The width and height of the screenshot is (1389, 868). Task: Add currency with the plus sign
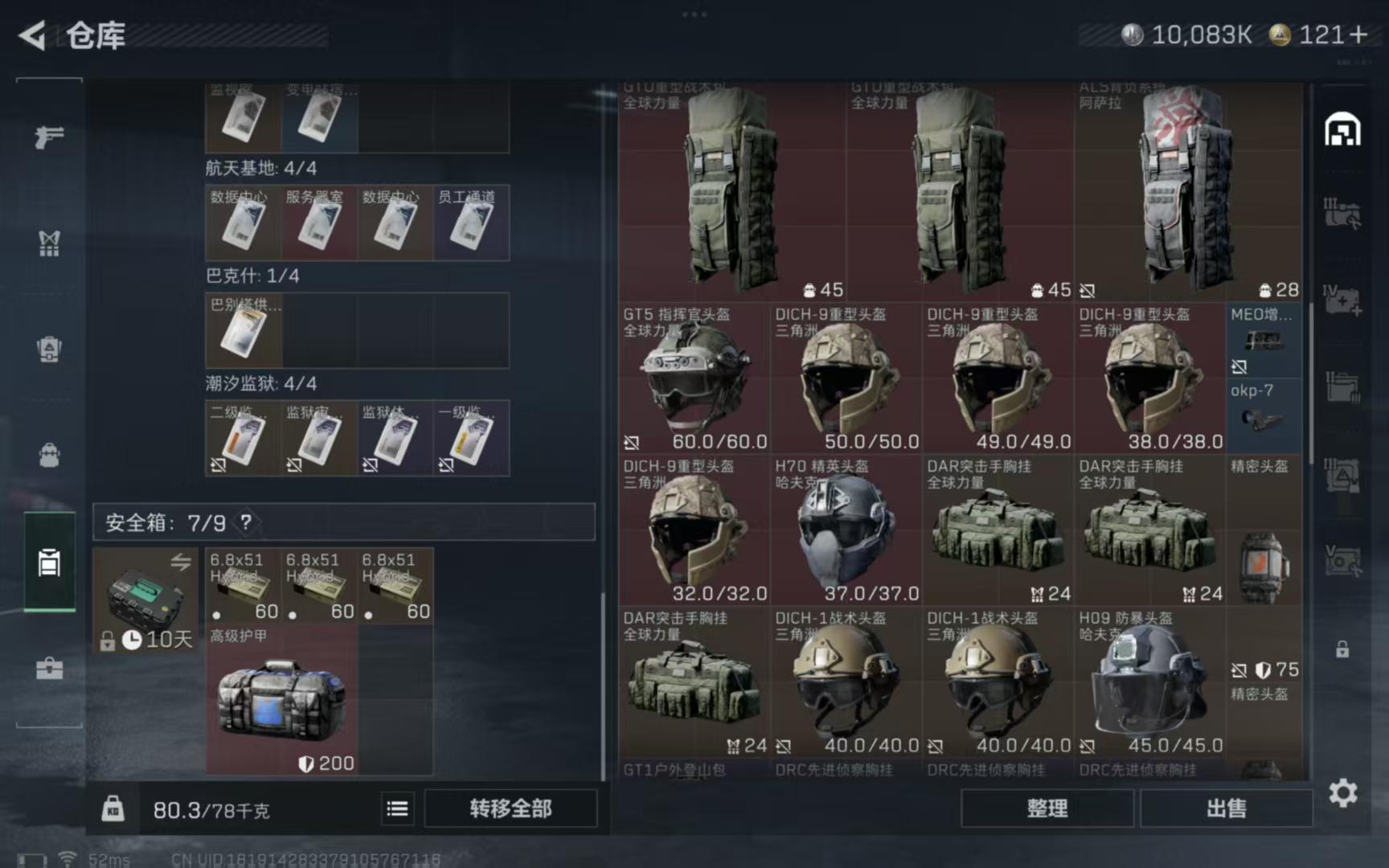1358,35
